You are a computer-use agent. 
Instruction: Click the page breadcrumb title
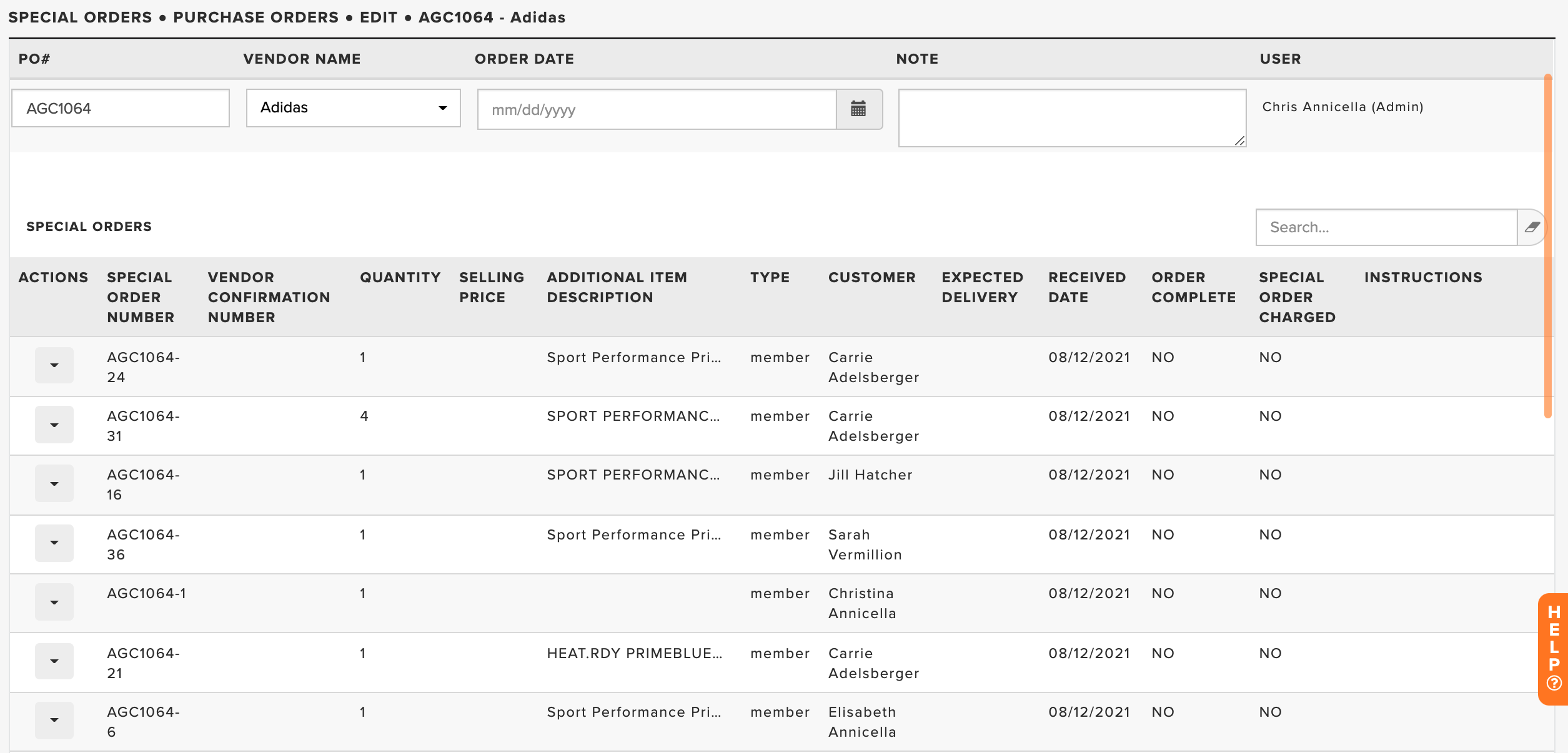click(287, 17)
